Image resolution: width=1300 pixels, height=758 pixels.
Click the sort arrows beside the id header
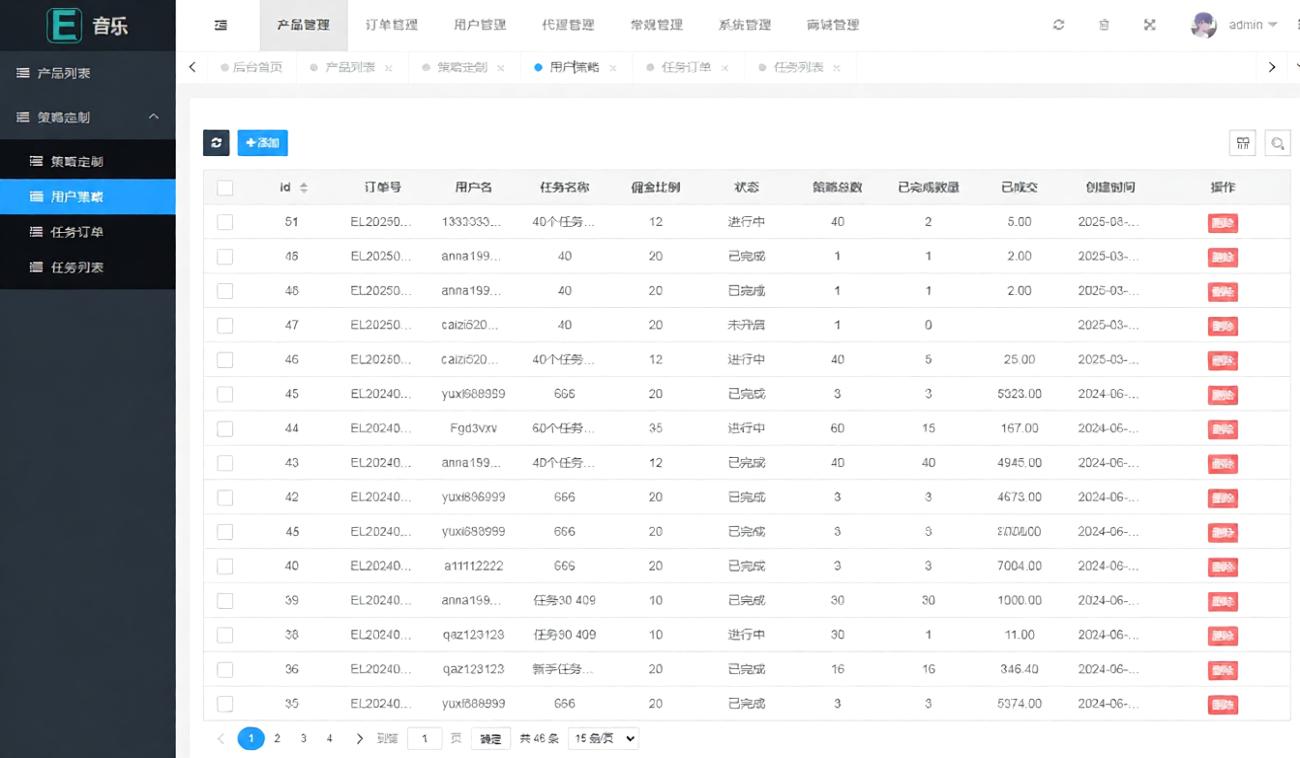coord(304,188)
